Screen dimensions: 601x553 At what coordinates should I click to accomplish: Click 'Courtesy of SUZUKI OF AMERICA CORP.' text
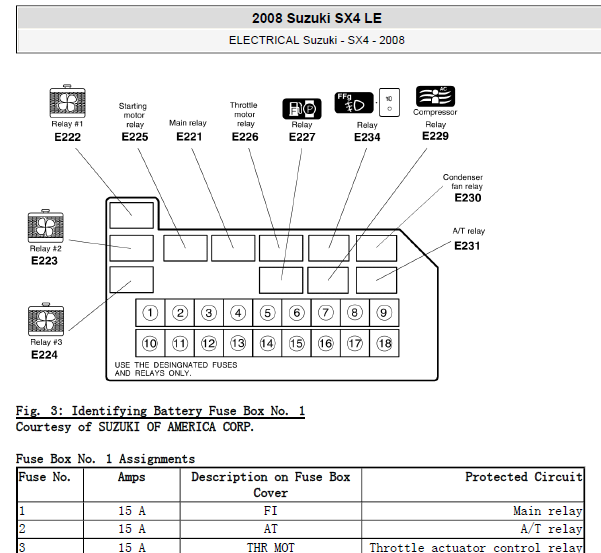point(135,427)
